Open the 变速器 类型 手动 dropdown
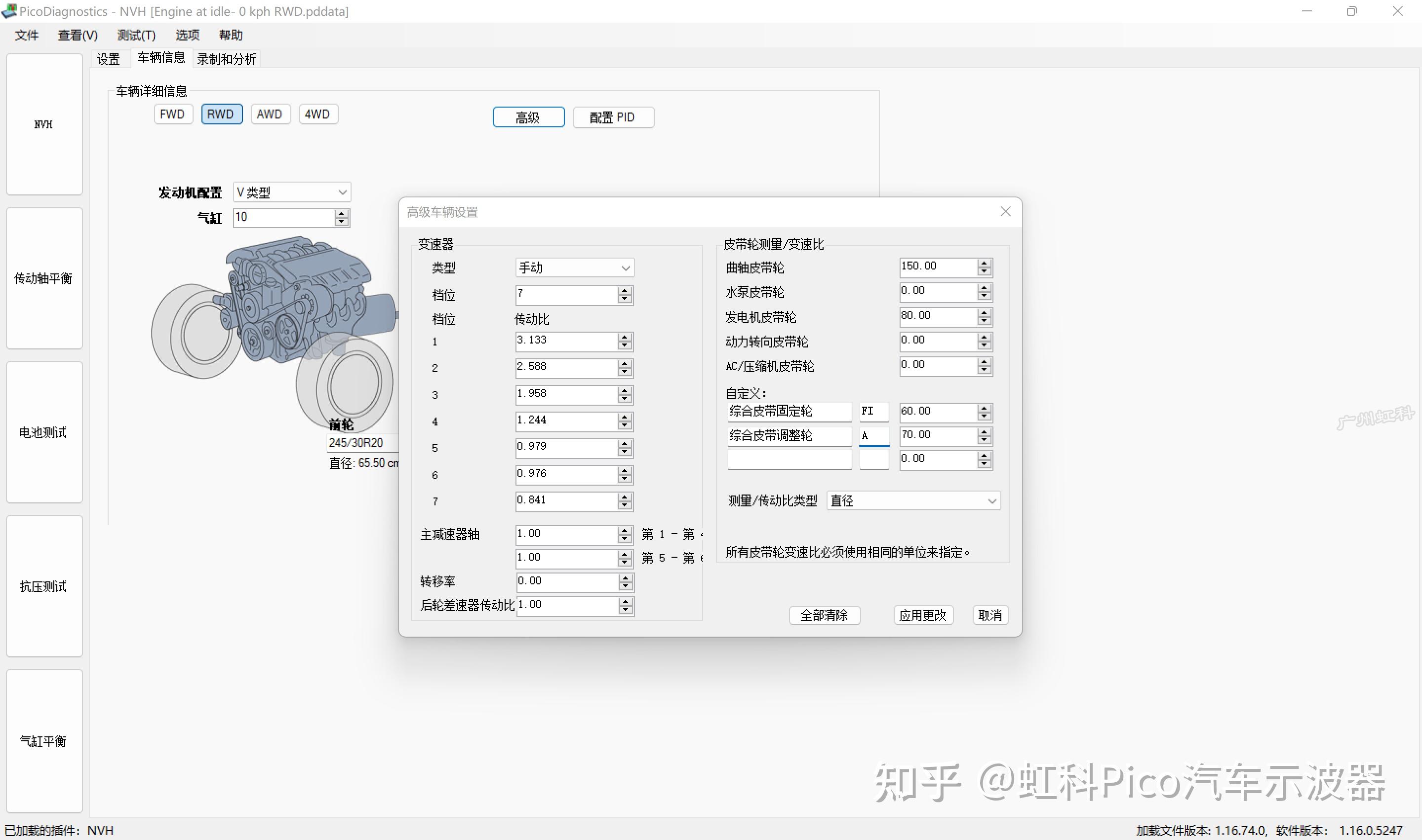This screenshot has width=1422, height=840. coord(574,267)
